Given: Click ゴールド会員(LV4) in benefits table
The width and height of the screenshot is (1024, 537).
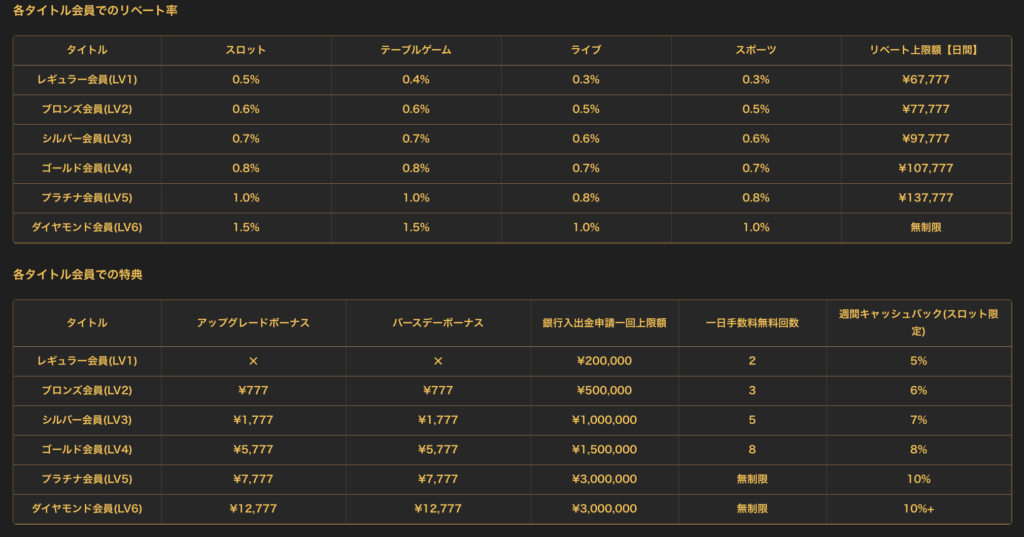Looking at the screenshot, I should click(87, 449).
